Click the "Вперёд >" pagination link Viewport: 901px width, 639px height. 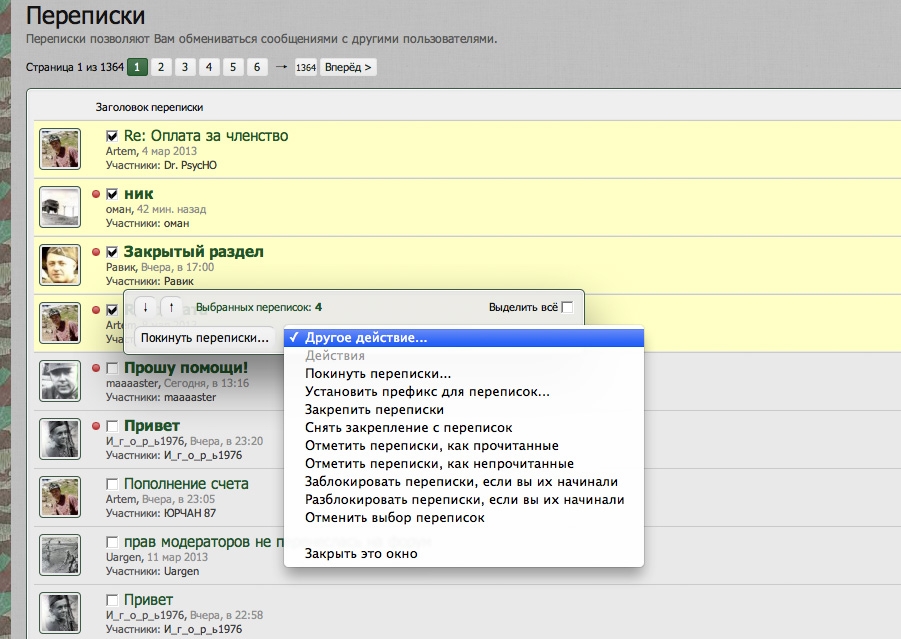(349, 67)
